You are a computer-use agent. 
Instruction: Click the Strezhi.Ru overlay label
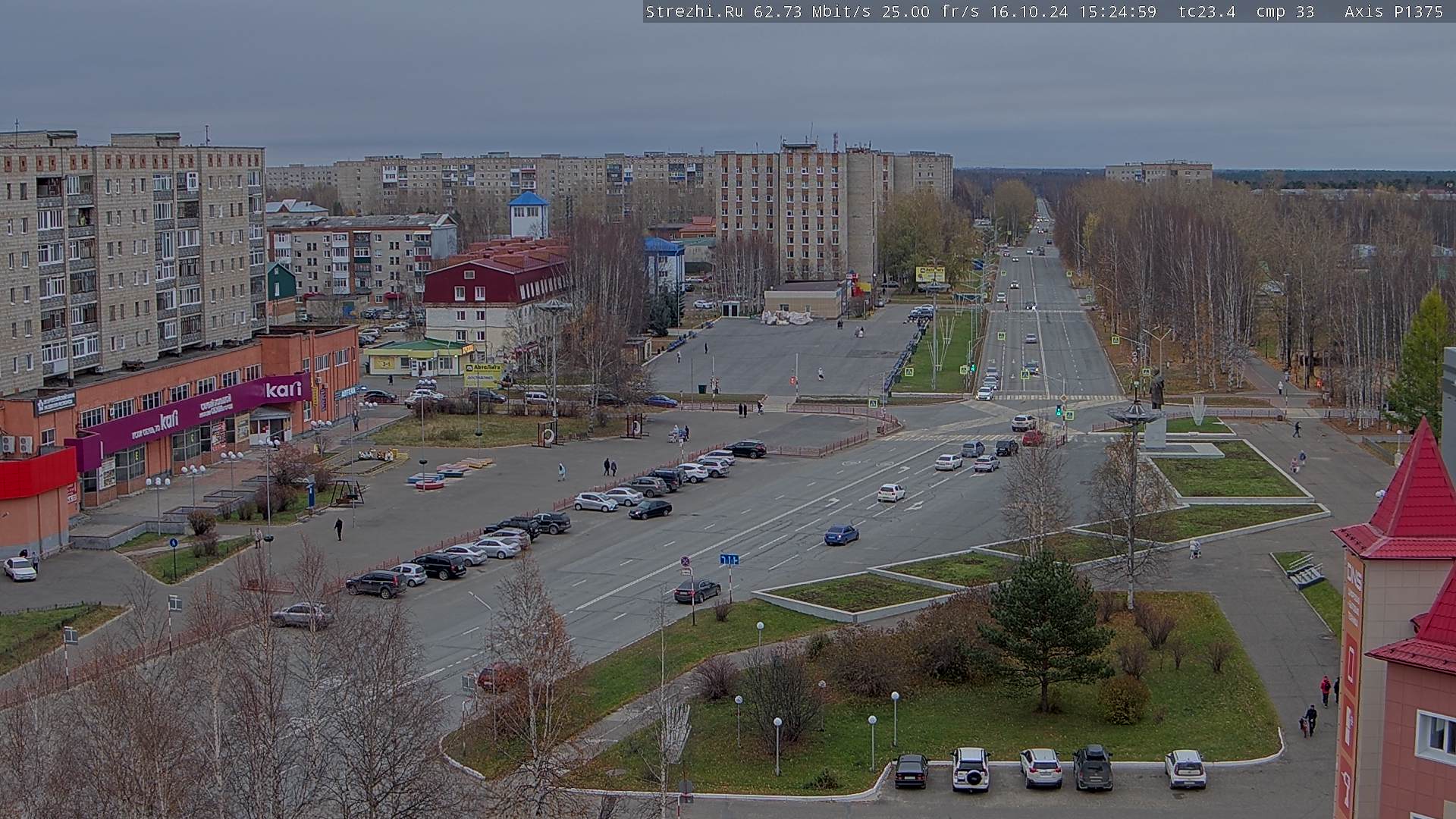click(695, 11)
